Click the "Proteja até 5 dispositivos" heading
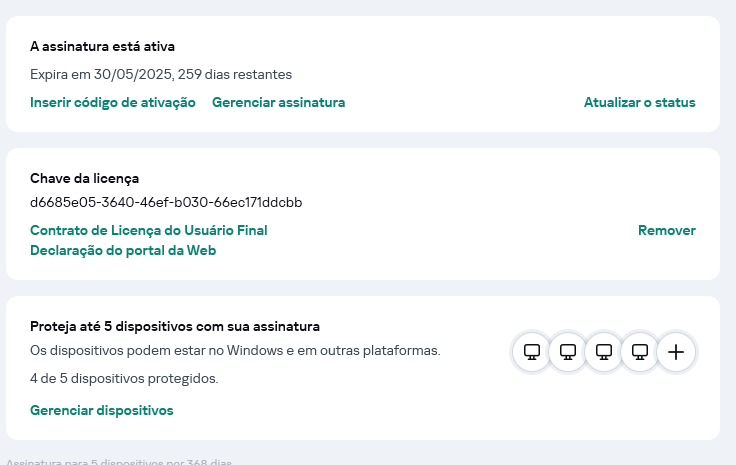The image size is (736, 465). click(x=175, y=326)
